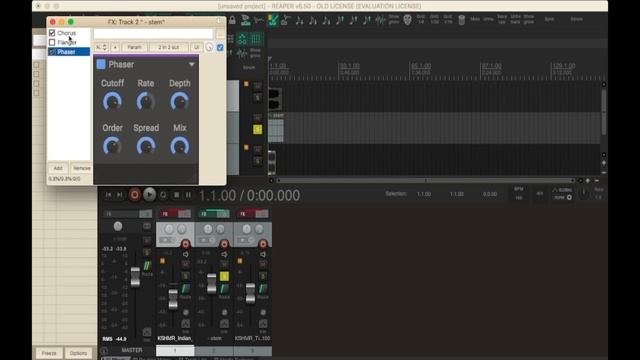Enable the Flanger effect checkbox

point(52,42)
